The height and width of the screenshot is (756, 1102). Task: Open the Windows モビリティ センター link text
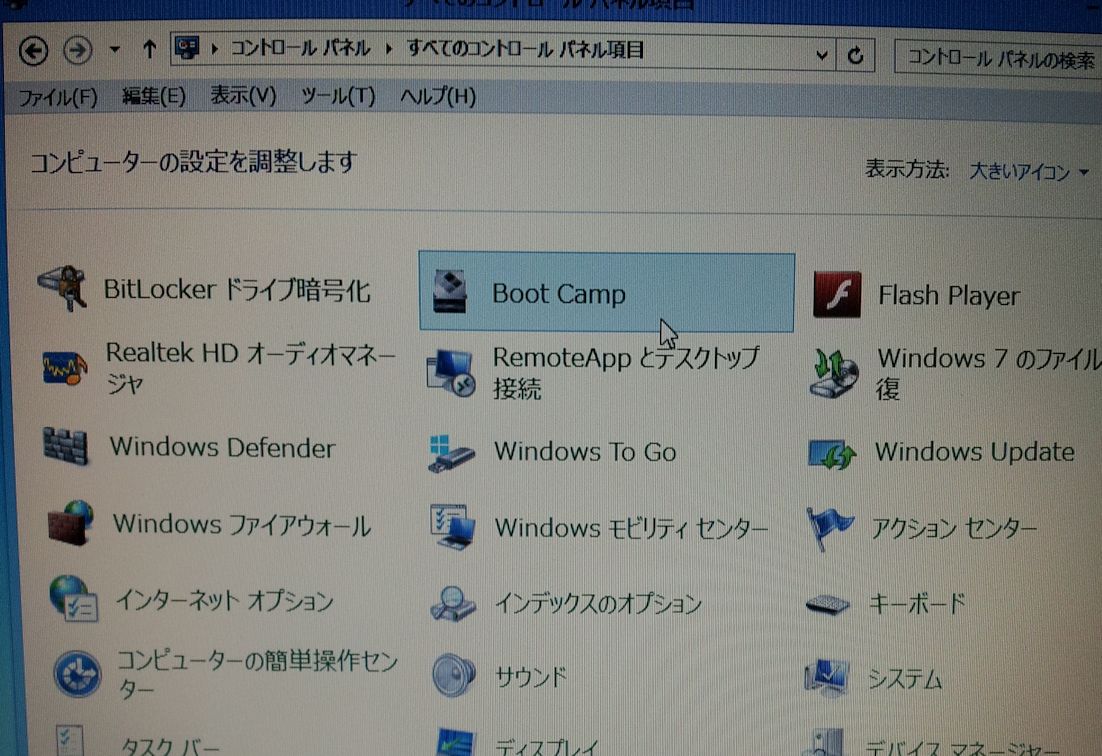coord(631,528)
